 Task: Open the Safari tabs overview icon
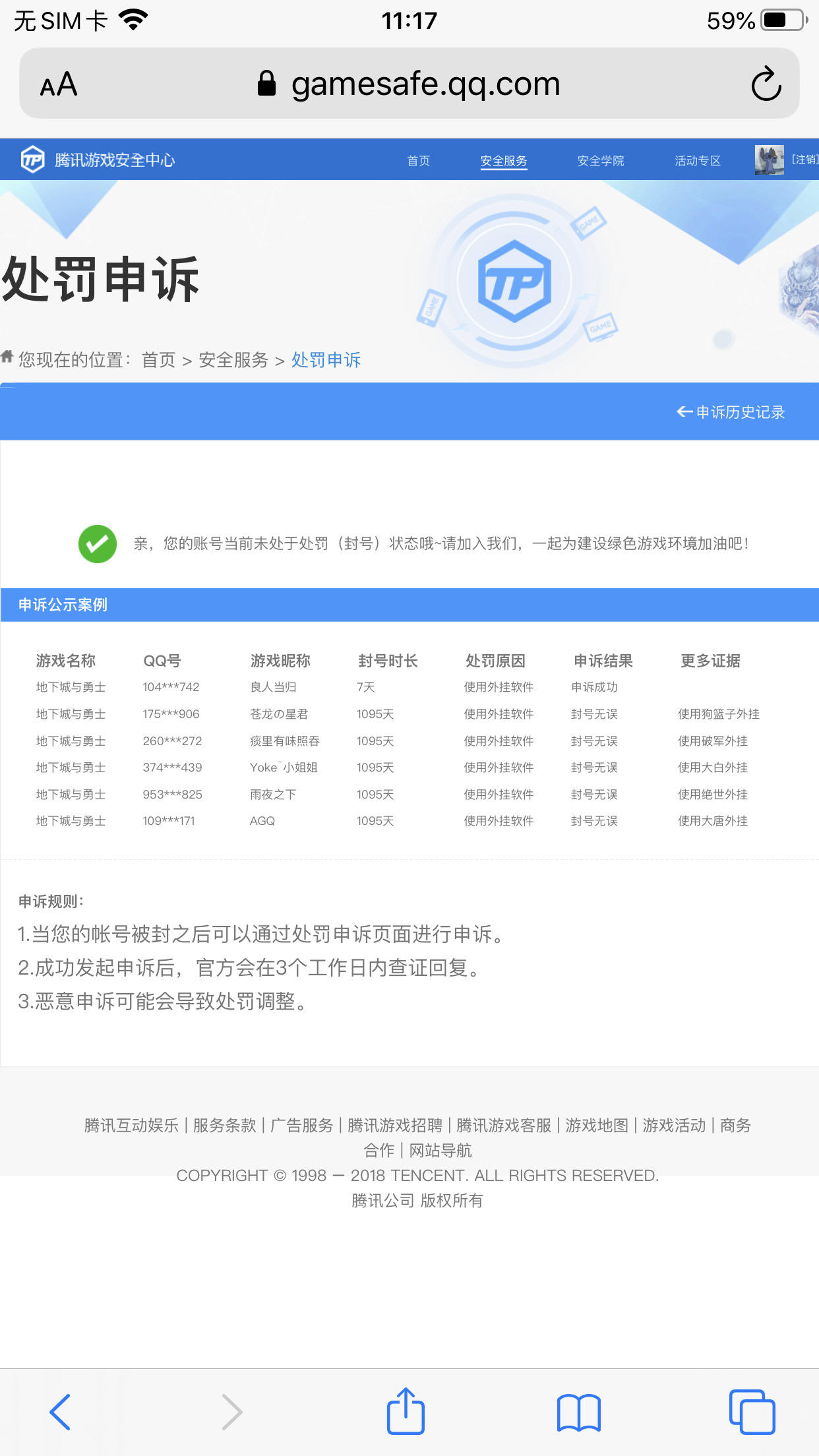pyautogui.click(x=752, y=1412)
